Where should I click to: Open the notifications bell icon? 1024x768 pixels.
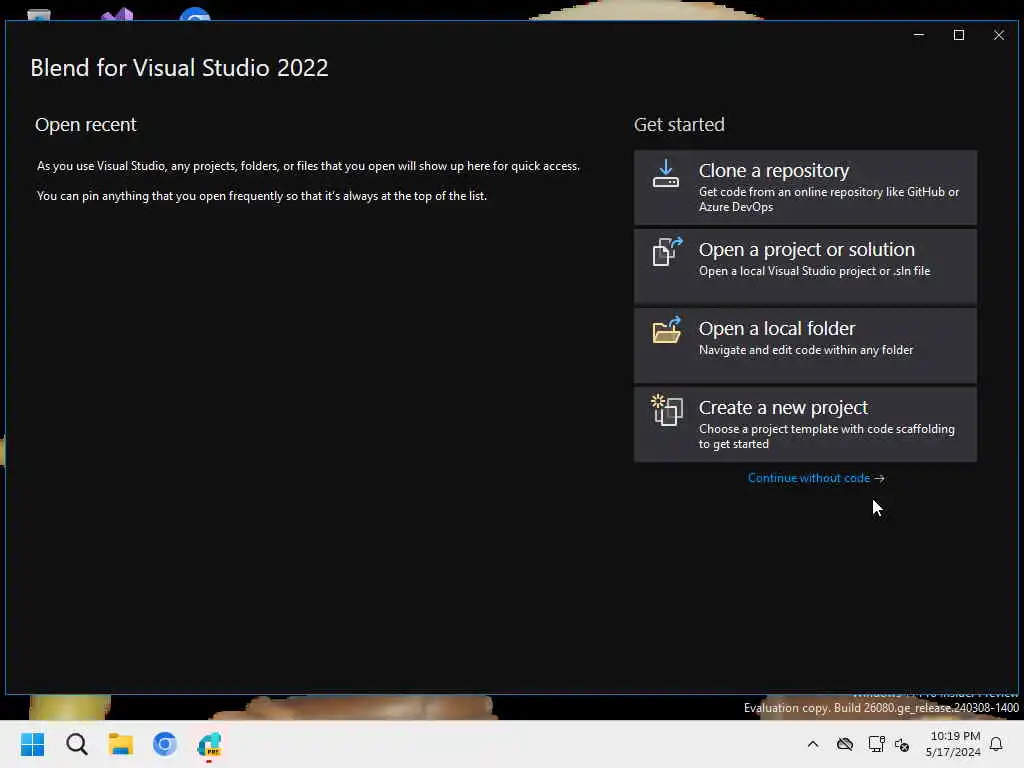[x=996, y=744]
